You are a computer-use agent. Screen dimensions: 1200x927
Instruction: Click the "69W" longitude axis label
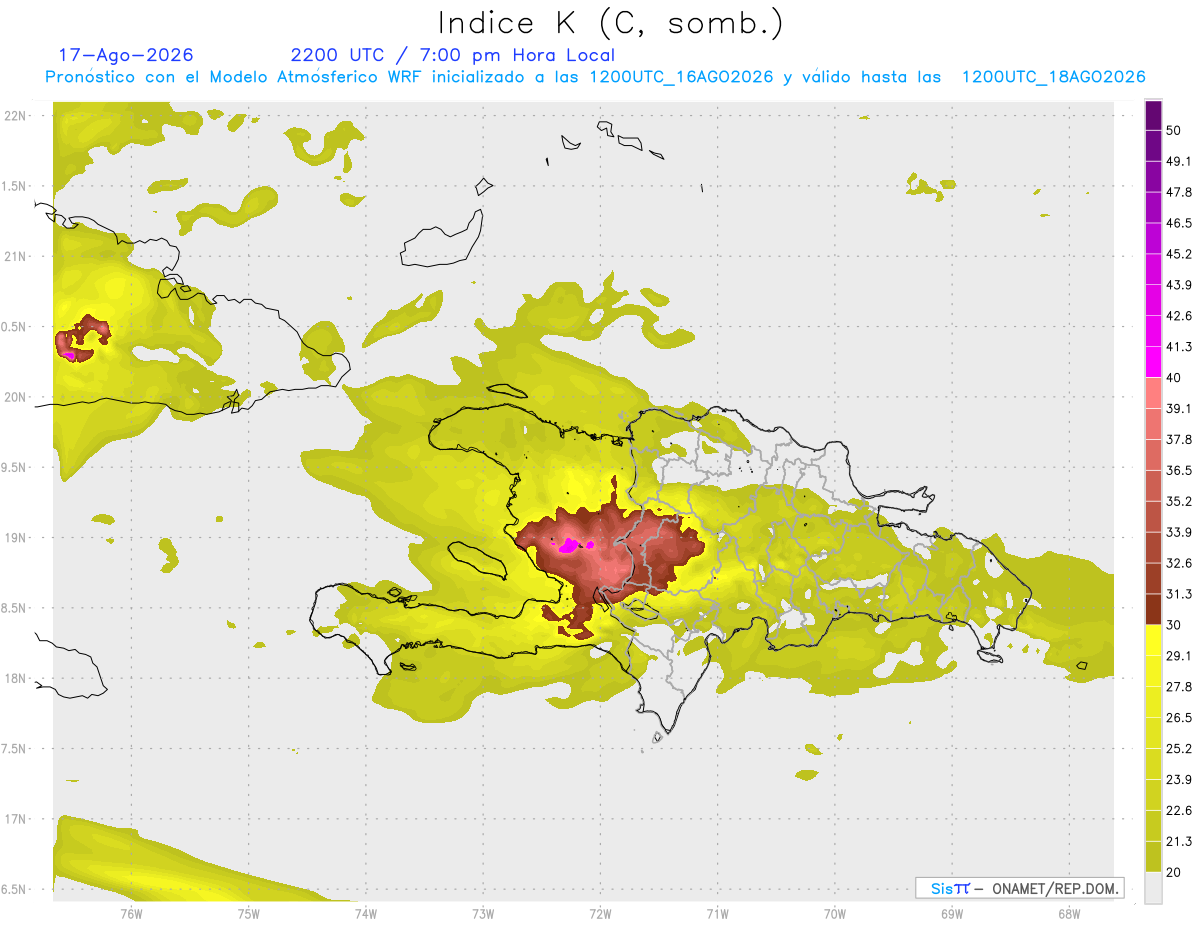coord(951,914)
